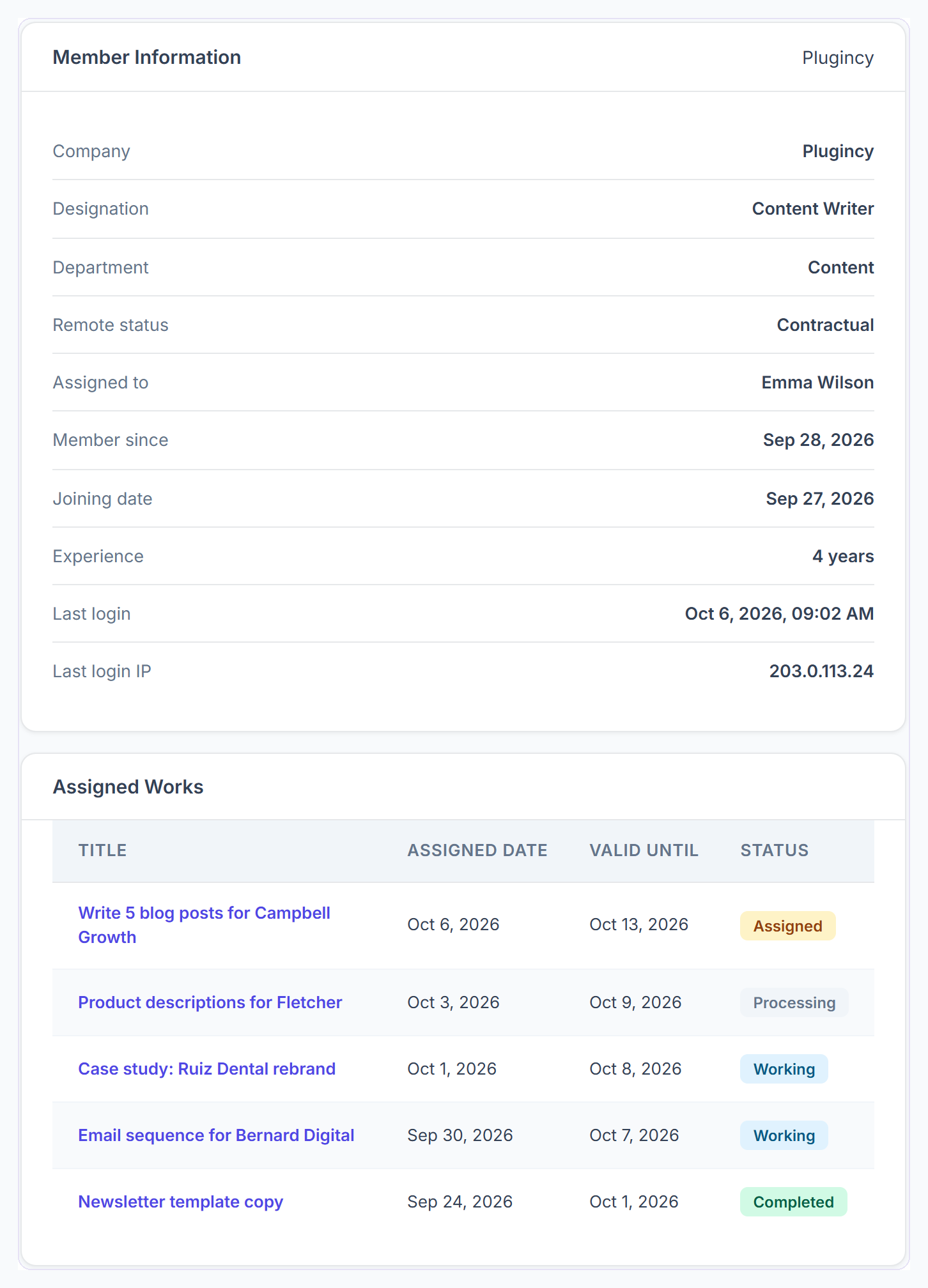Open 'Case study: Ruiz Dental rebrand' link

click(x=206, y=1069)
